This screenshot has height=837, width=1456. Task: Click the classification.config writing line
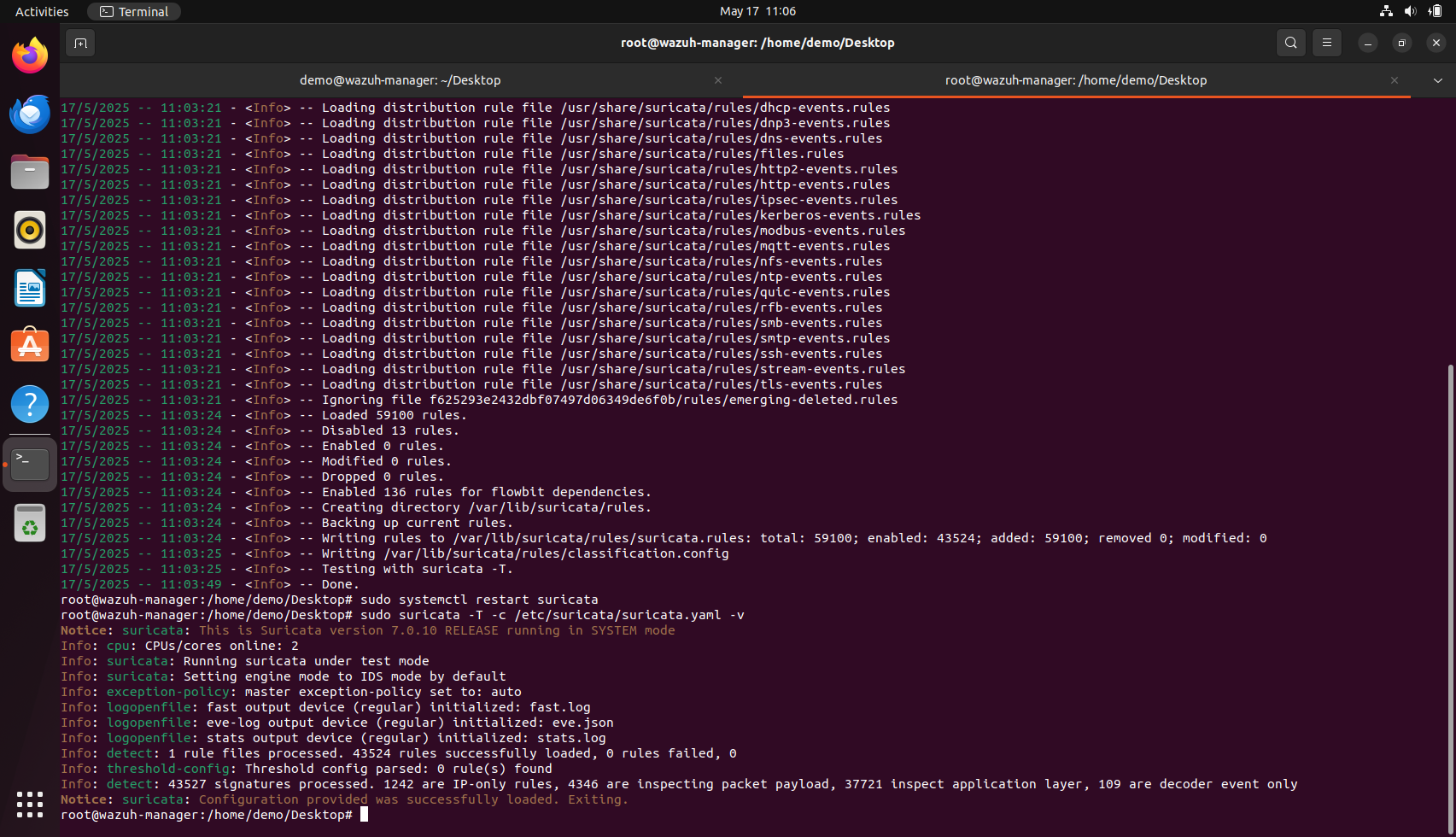click(x=395, y=553)
